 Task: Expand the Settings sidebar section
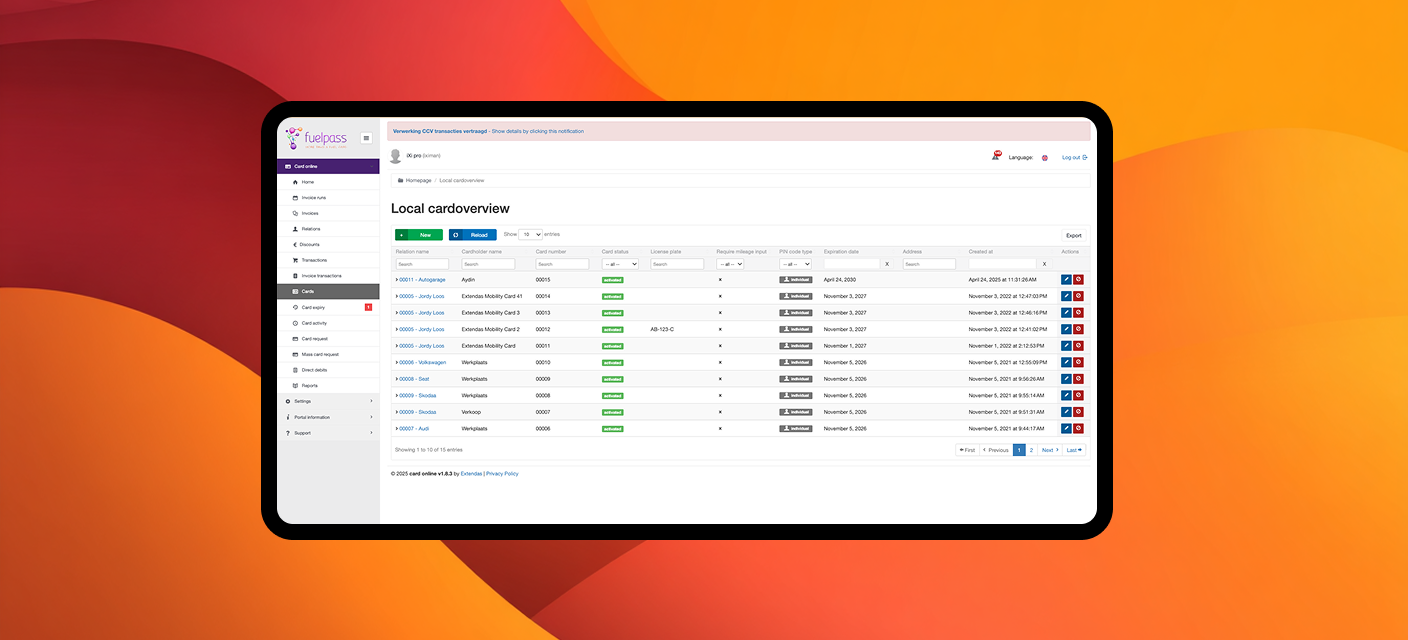tap(328, 401)
